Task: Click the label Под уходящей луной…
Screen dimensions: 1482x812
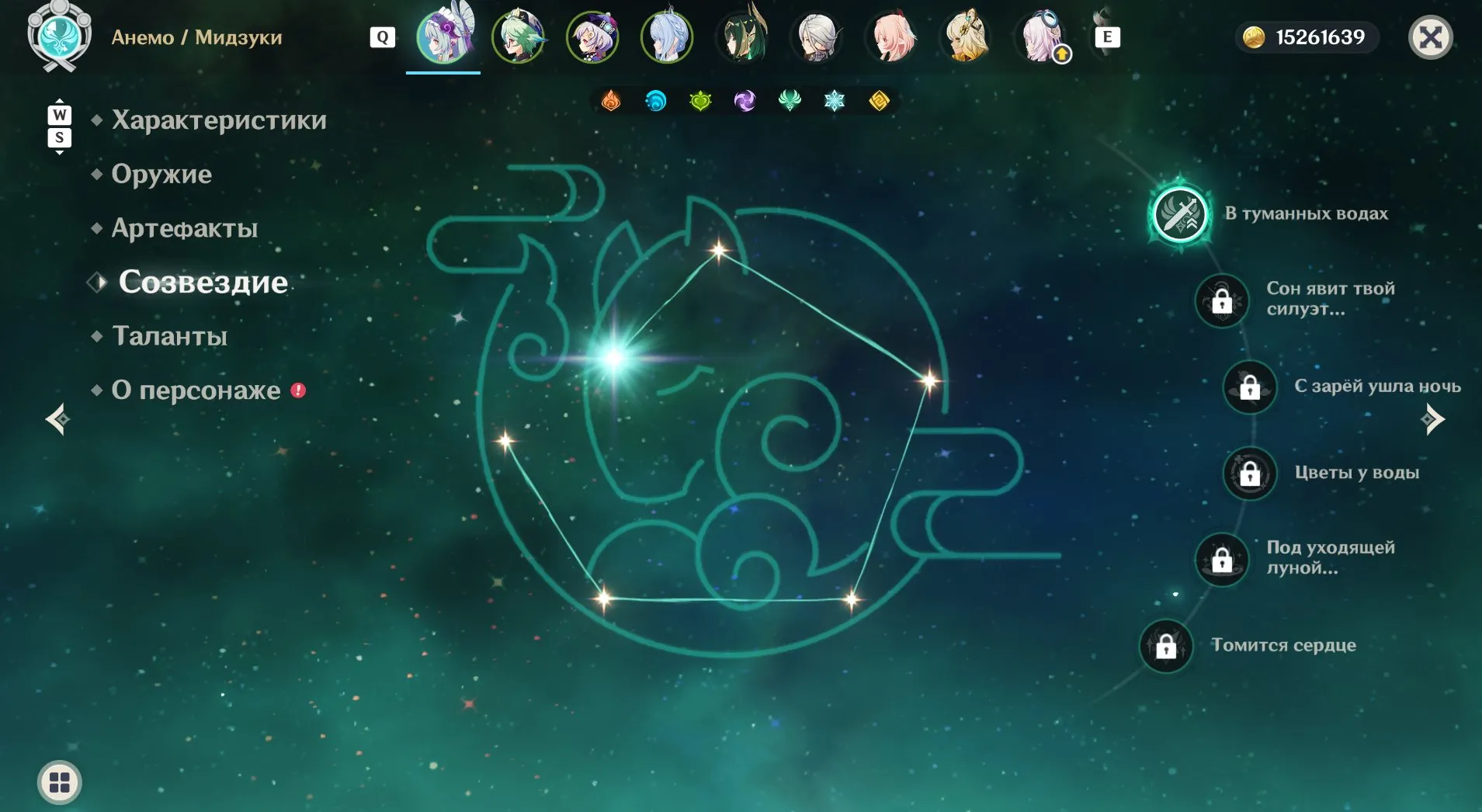Action: pos(1331,557)
